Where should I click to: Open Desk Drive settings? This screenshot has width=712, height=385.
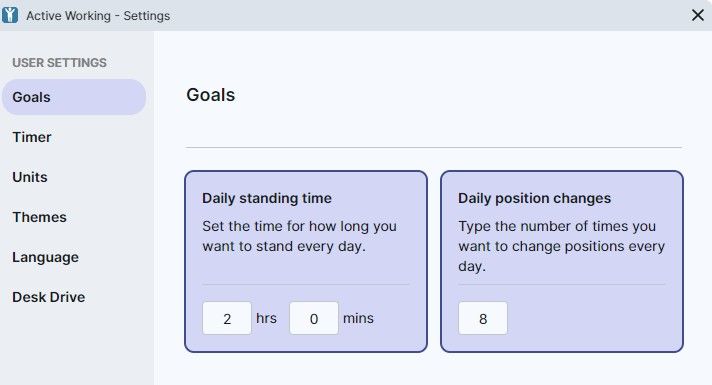(49, 297)
